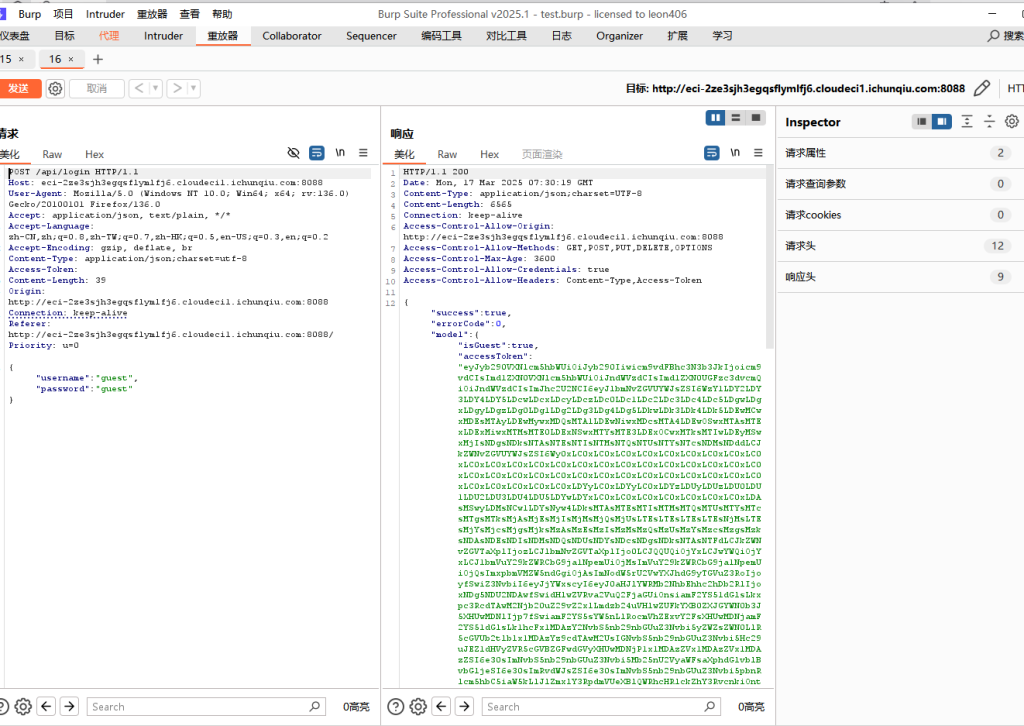1024x726 pixels.
Task: Edit target with the pencil icon
Action: pos(982,88)
